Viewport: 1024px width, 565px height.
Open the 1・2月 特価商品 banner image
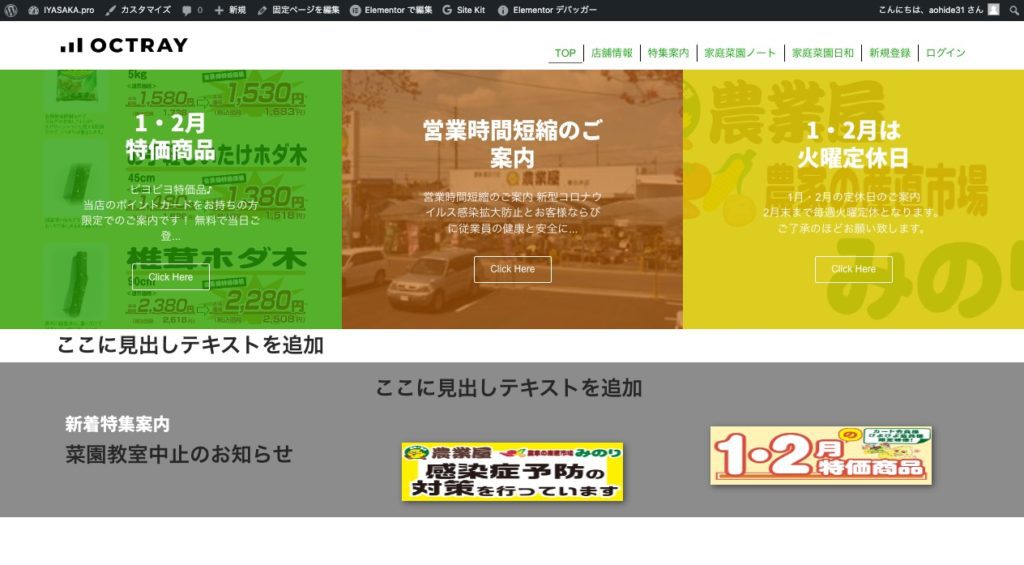point(821,455)
